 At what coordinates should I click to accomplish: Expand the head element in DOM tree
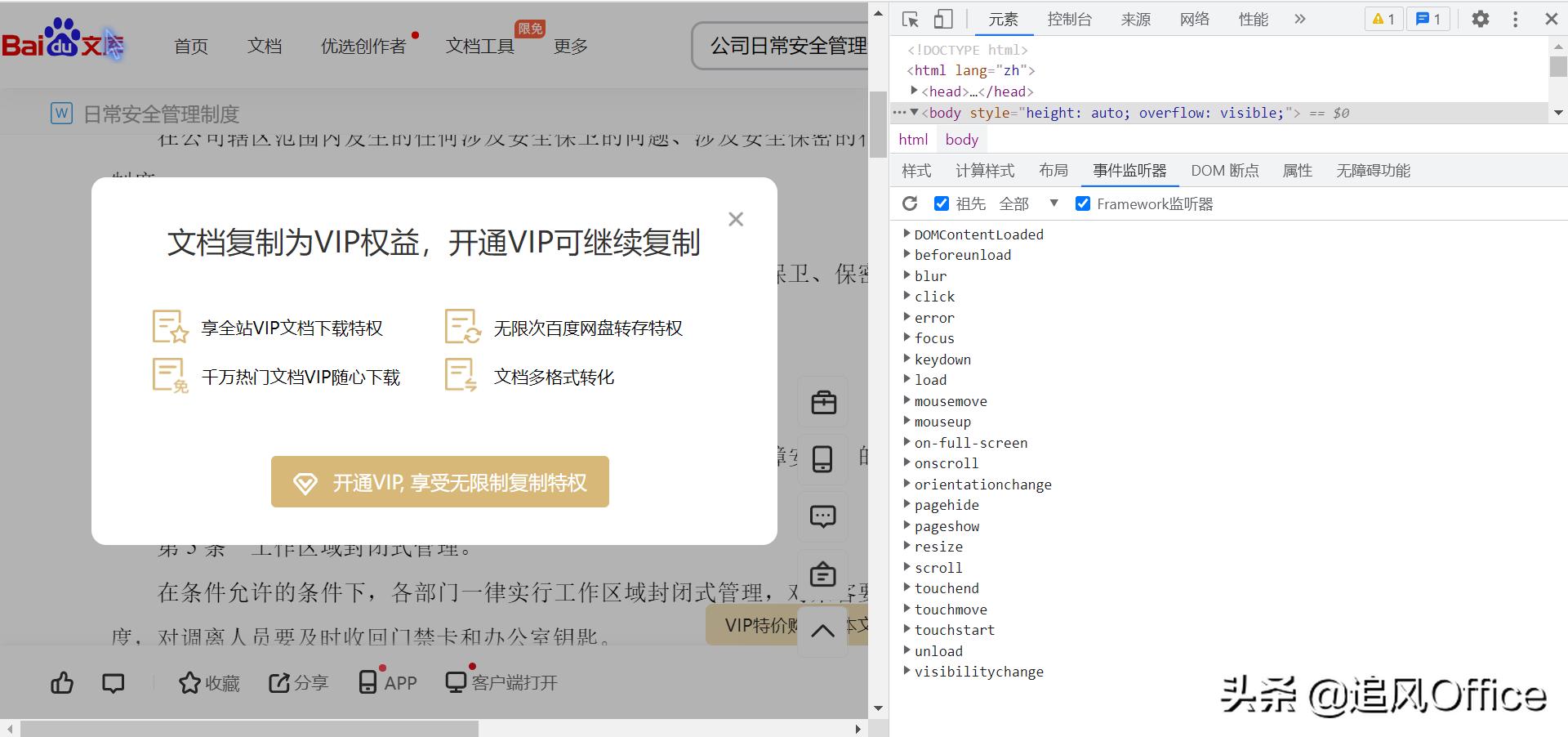coord(913,91)
